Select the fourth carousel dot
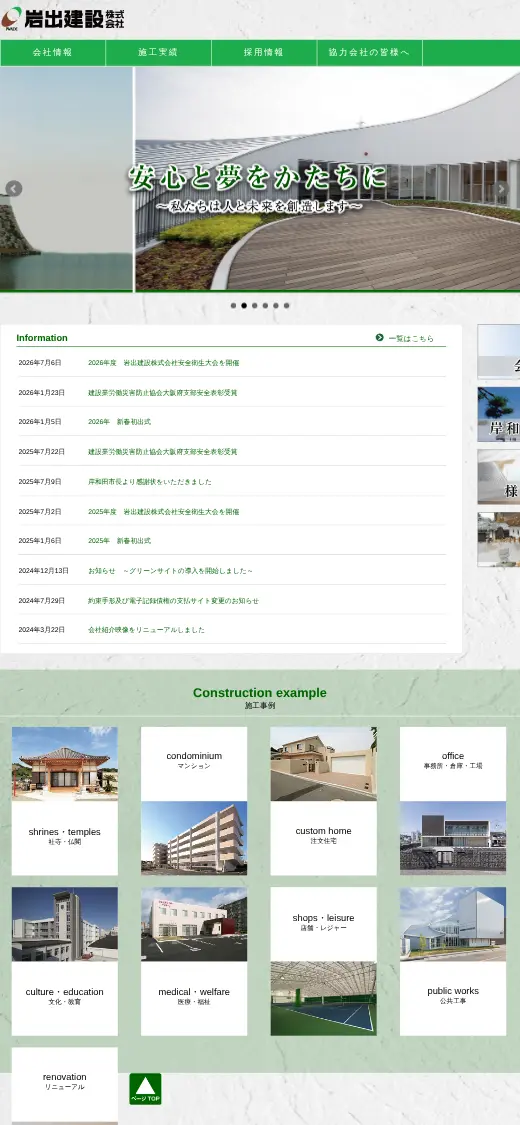Screen dimensions: 520x1125 tap(265, 306)
